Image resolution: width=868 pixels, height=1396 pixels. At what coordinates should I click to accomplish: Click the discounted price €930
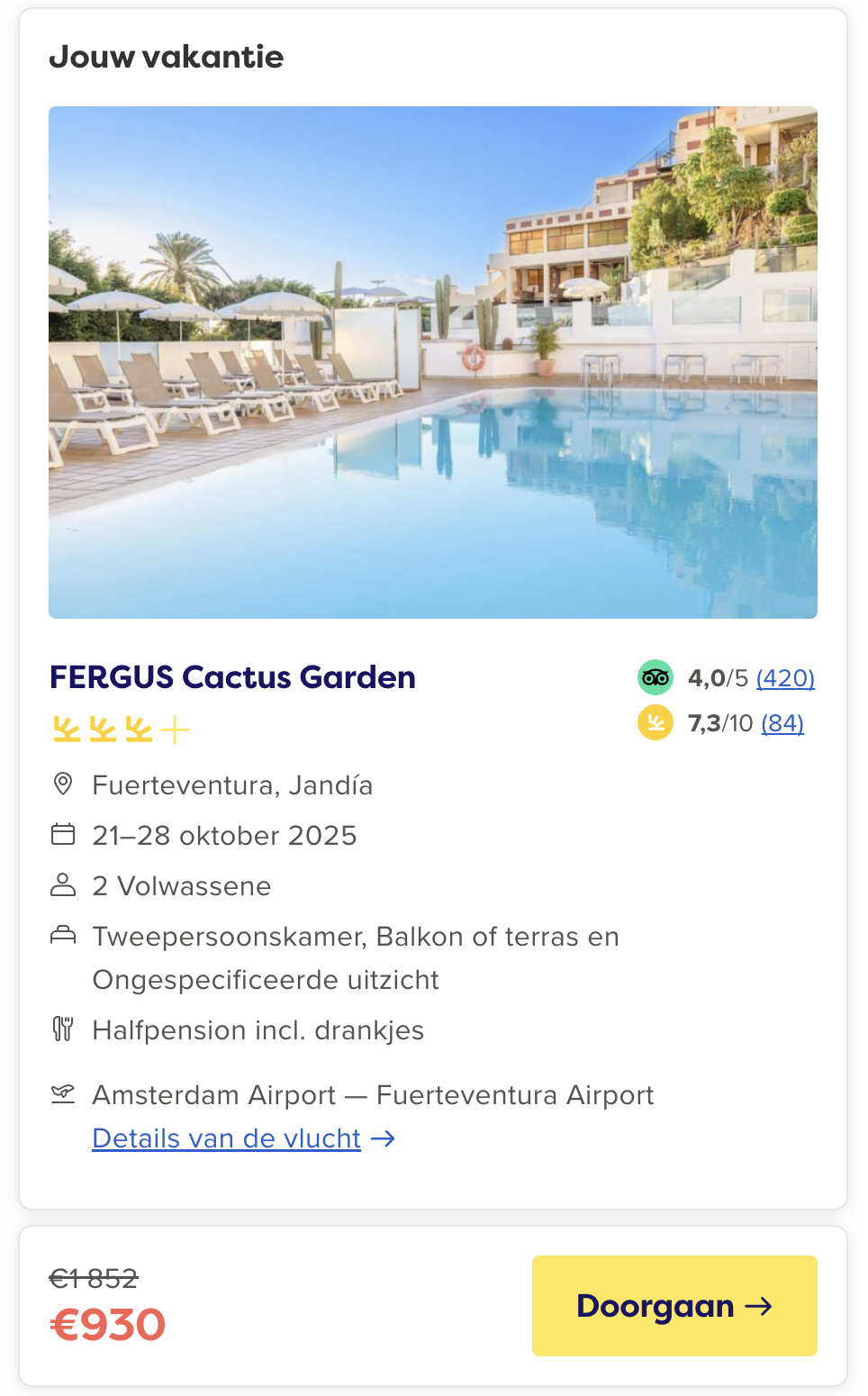click(x=108, y=1325)
